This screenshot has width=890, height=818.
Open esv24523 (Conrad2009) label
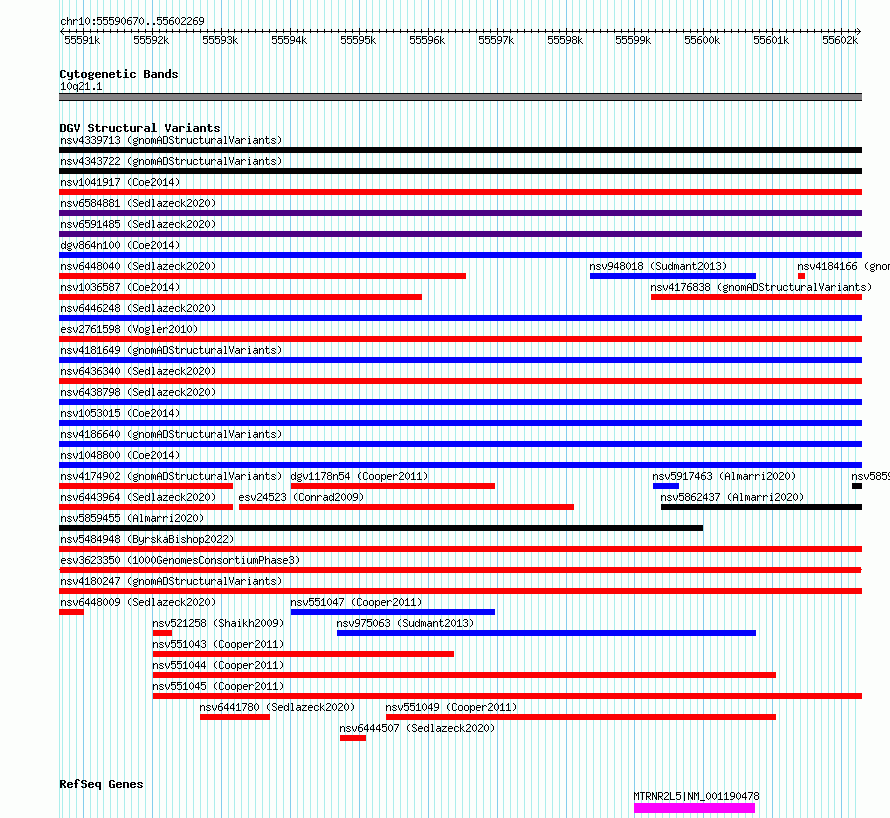[x=301, y=497]
